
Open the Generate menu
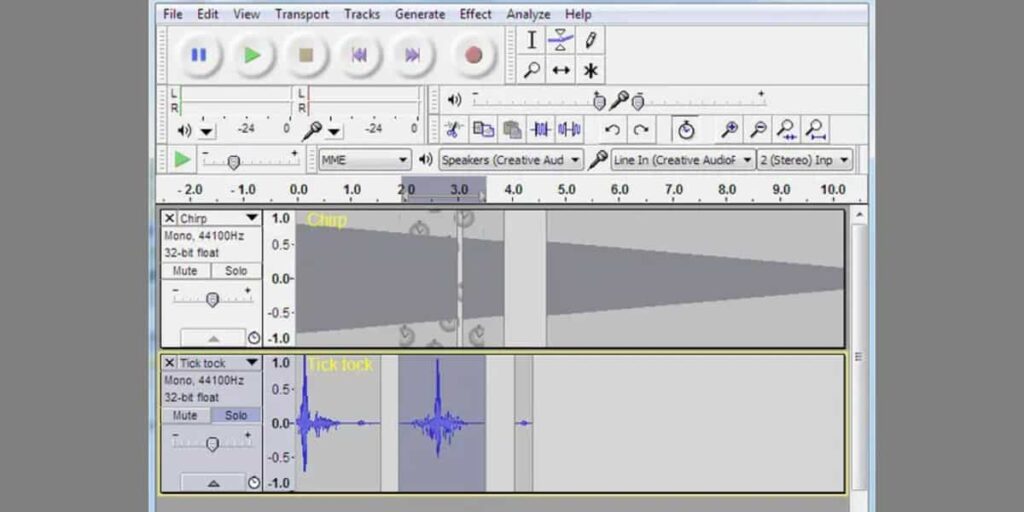tap(419, 14)
